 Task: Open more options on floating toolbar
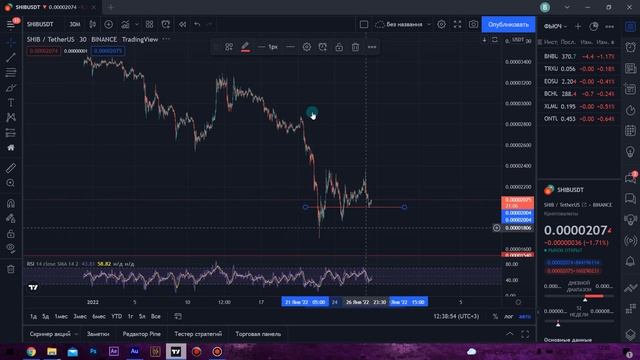pos(371,47)
